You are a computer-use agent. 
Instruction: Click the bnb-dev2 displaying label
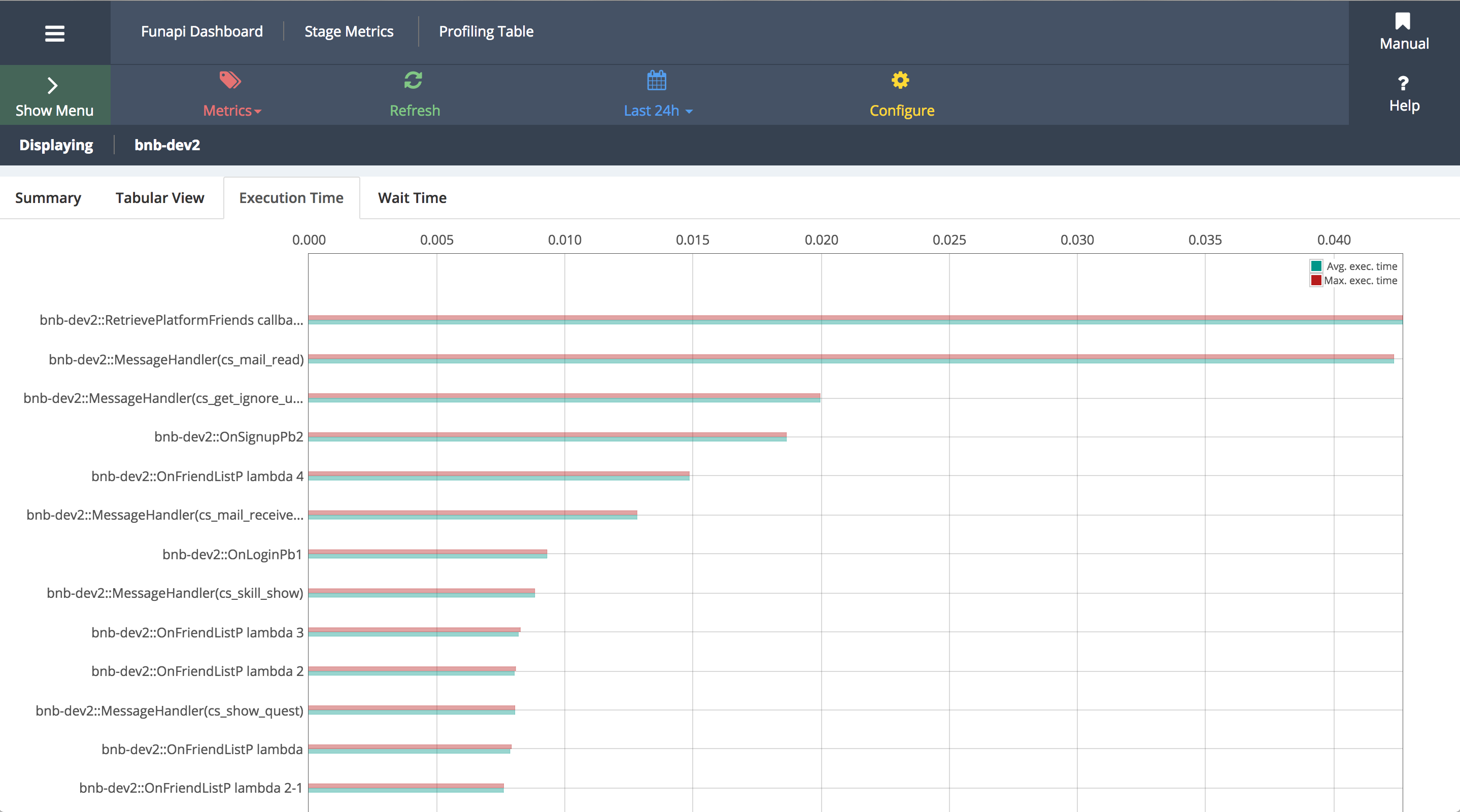tap(167, 145)
